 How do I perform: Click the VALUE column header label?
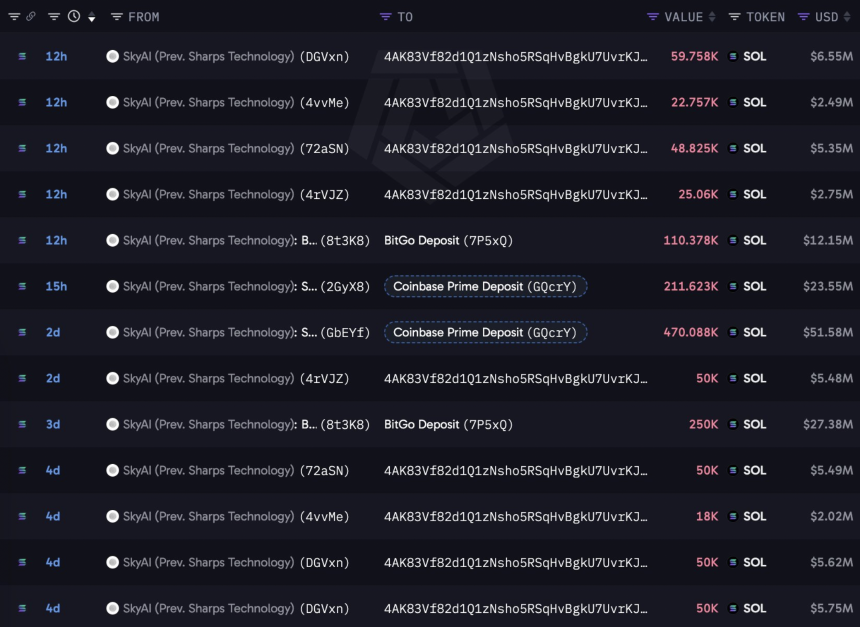coord(683,17)
